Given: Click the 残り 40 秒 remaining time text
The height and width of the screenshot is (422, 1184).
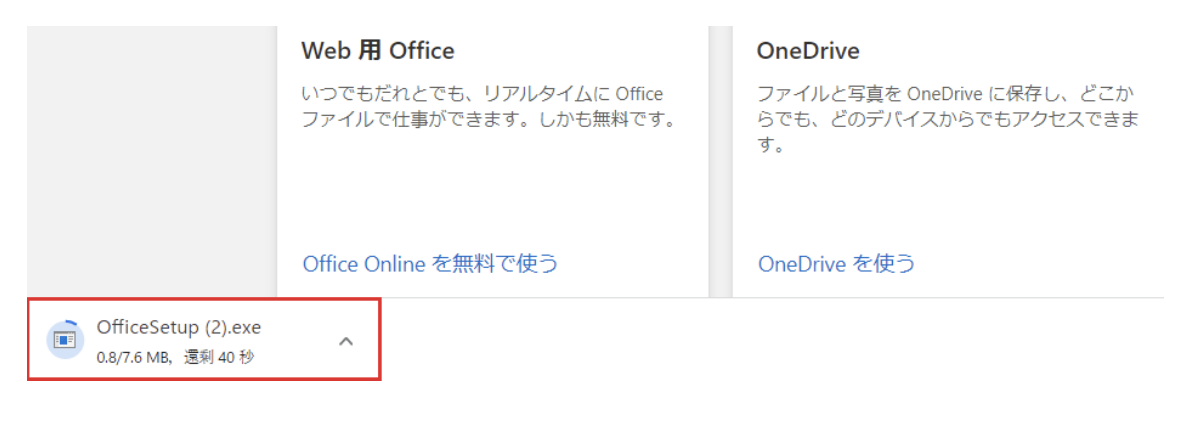Looking at the screenshot, I should point(219,357).
